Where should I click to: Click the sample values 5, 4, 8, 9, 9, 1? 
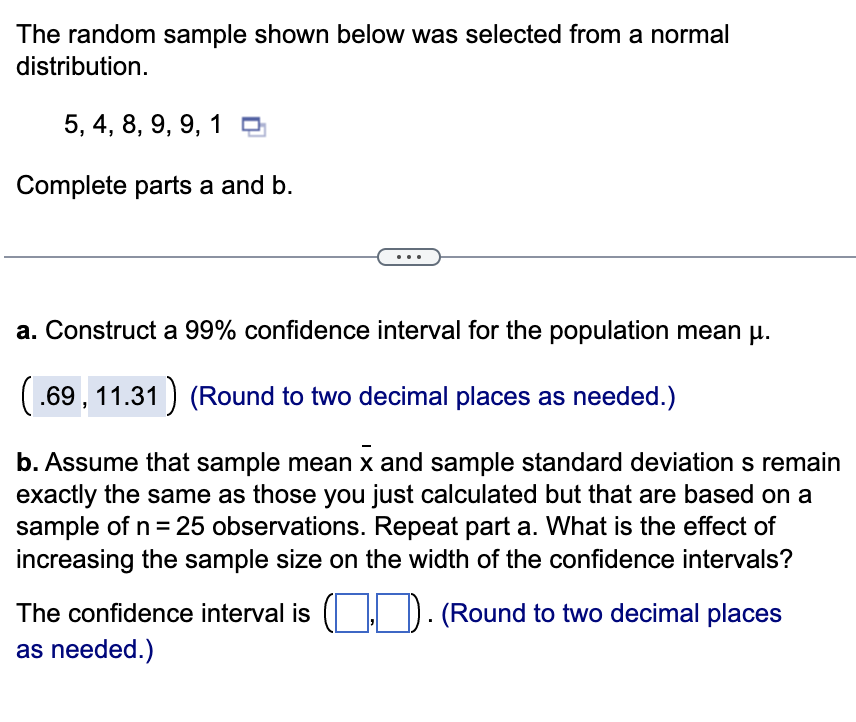pos(142,124)
